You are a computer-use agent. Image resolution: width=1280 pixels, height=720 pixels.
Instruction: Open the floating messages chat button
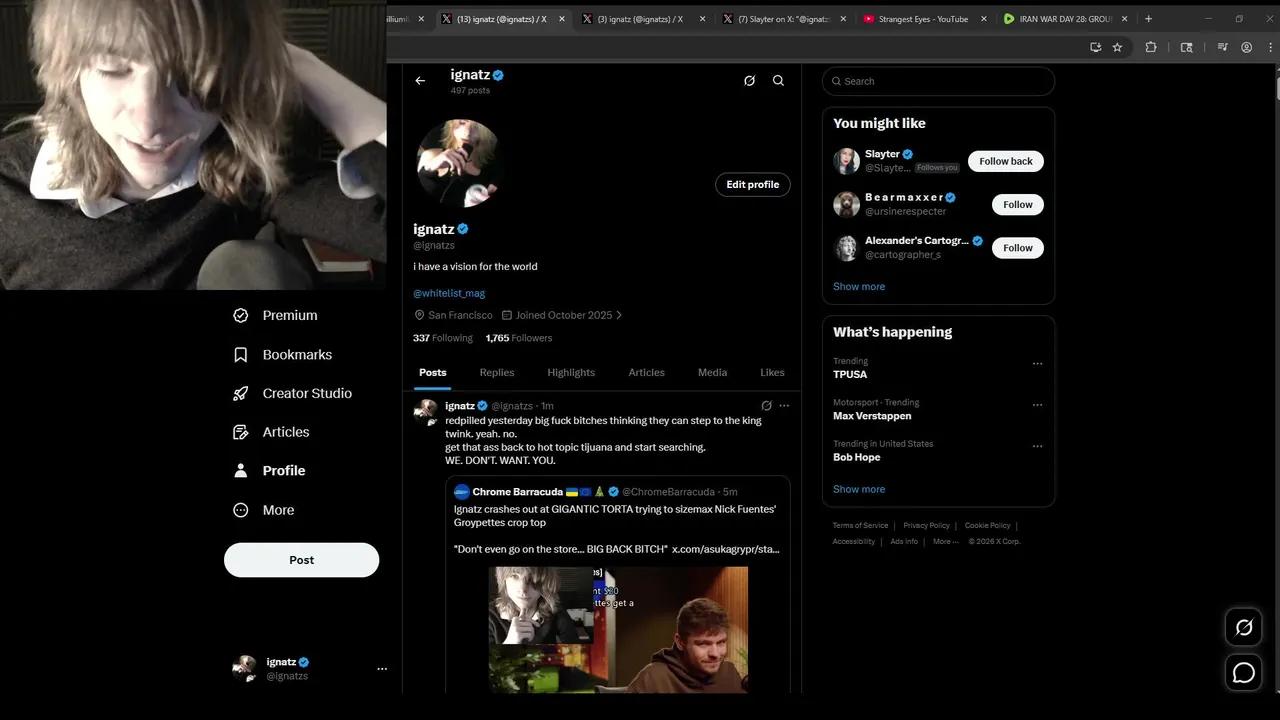(1244, 673)
